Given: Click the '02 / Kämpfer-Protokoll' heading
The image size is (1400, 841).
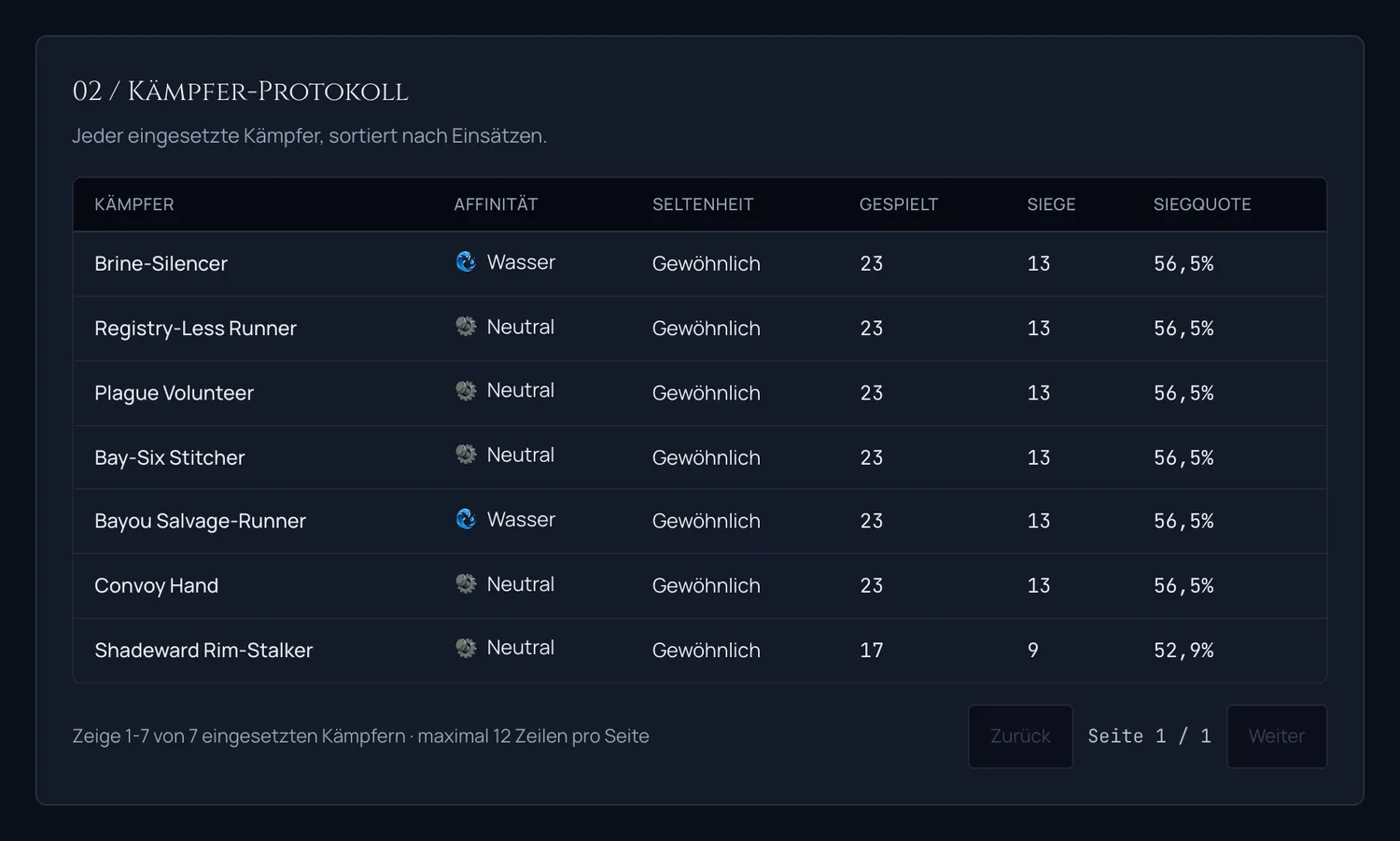Looking at the screenshot, I should pos(240,91).
